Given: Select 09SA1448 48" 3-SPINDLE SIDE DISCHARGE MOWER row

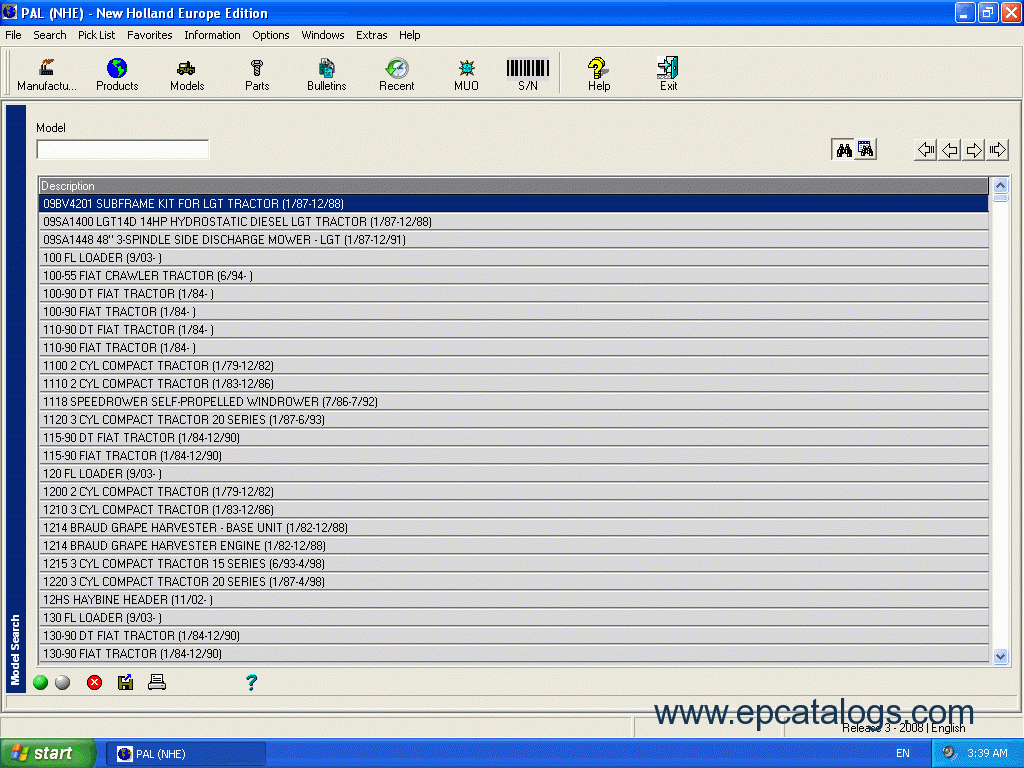Looking at the screenshot, I should [x=513, y=240].
